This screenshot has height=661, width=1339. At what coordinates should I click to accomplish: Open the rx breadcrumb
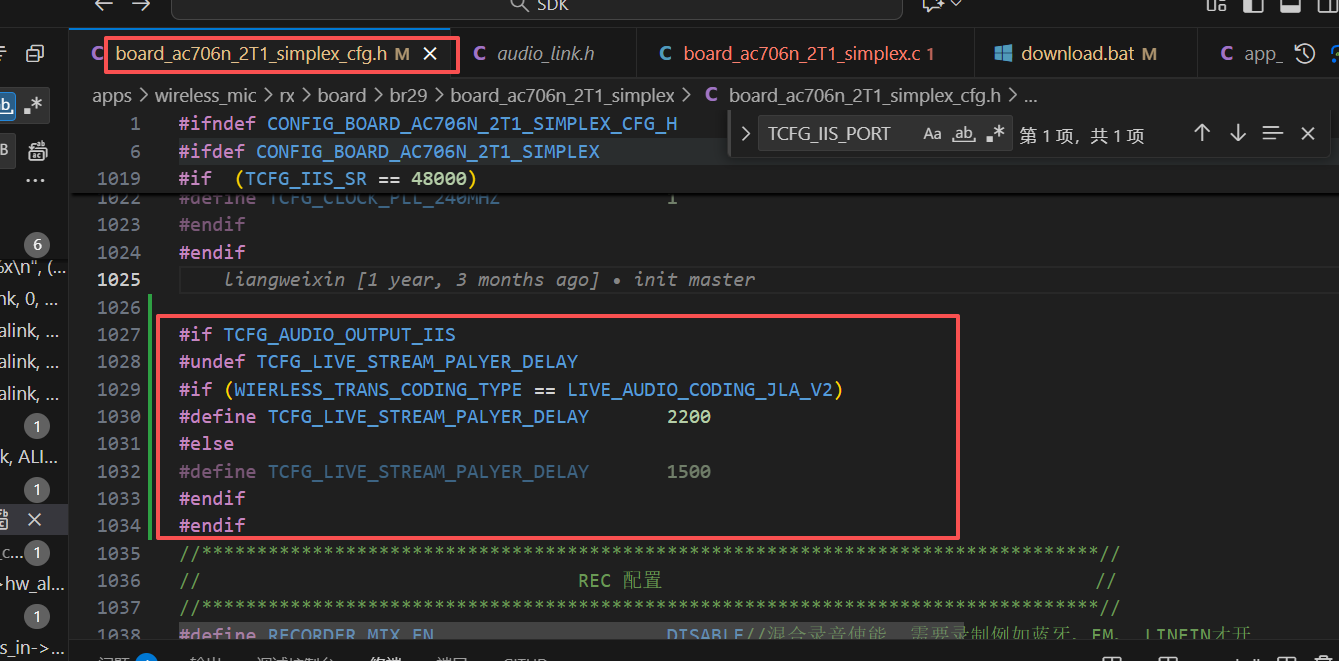tap(287, 96)
